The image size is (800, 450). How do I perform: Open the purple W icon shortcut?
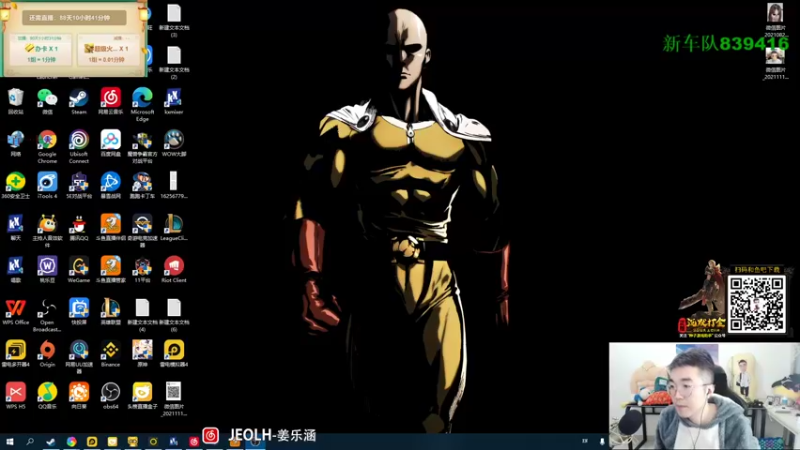47,269
